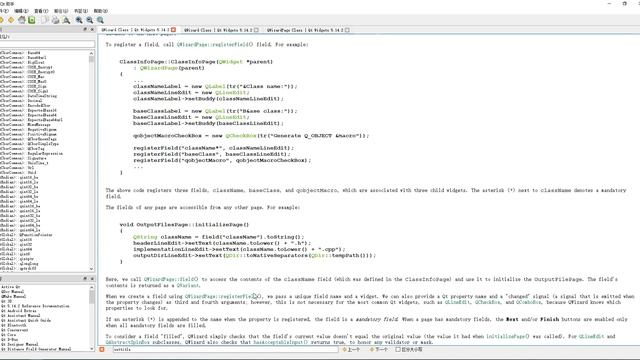The height and width of the screenshot is (360, 640).
Task: Click the index Look for input field
Action: point(47,44)
